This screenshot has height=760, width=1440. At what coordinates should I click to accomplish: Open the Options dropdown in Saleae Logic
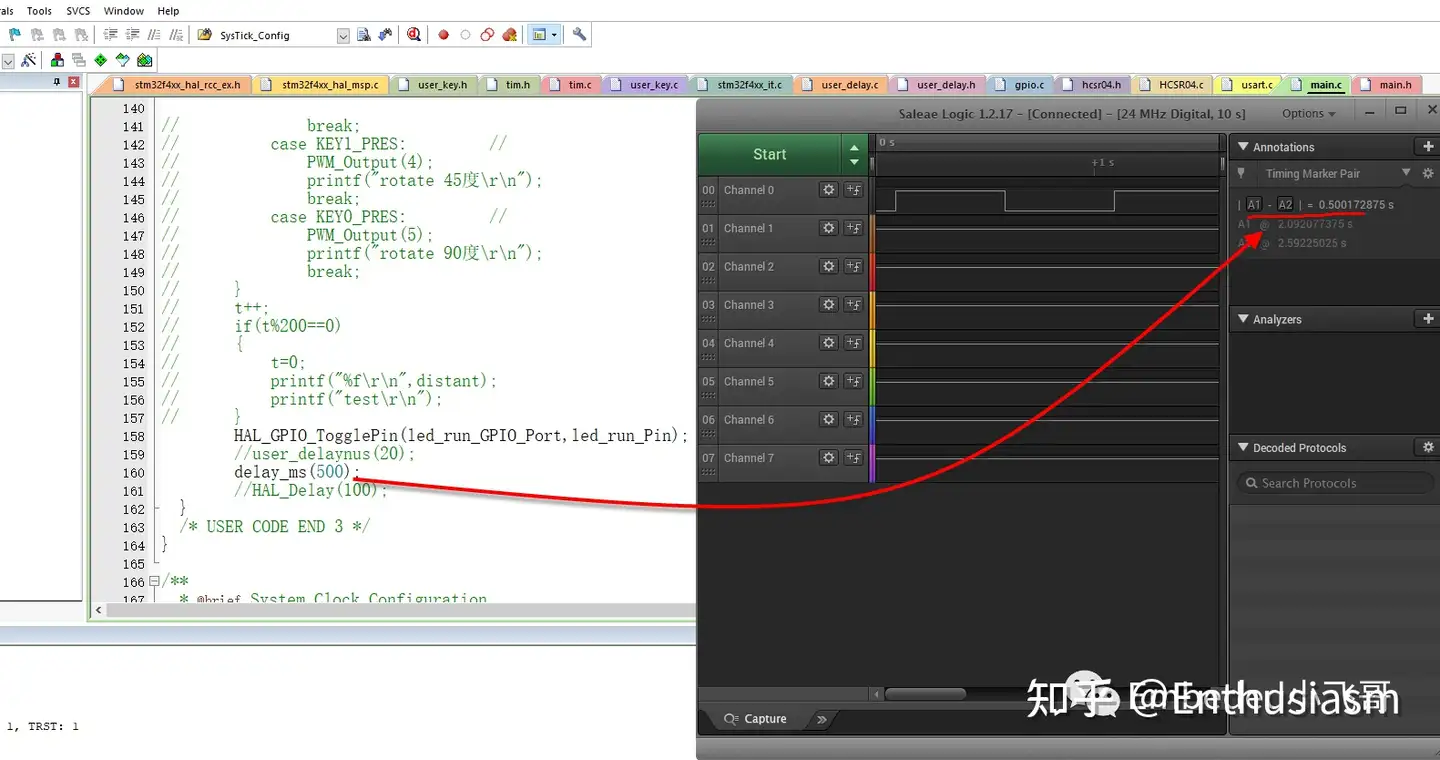point(1309,113)
